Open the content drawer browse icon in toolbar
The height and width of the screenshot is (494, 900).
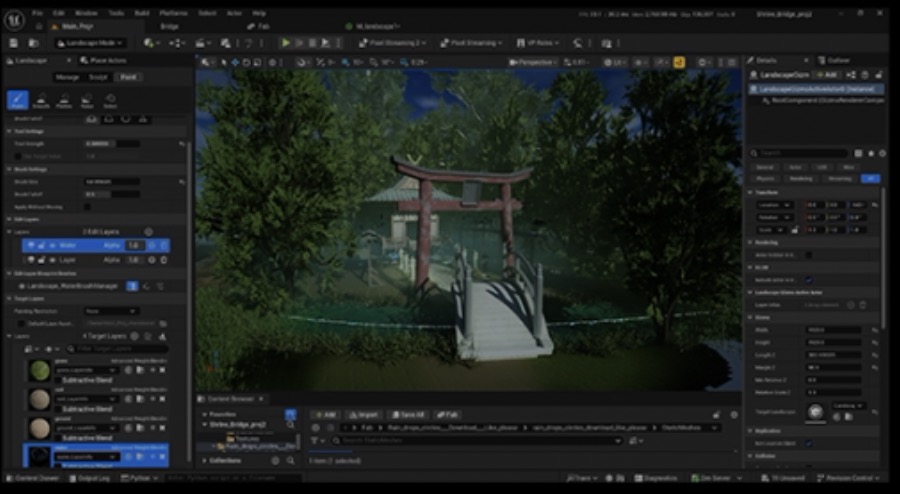tap(33, 43)
